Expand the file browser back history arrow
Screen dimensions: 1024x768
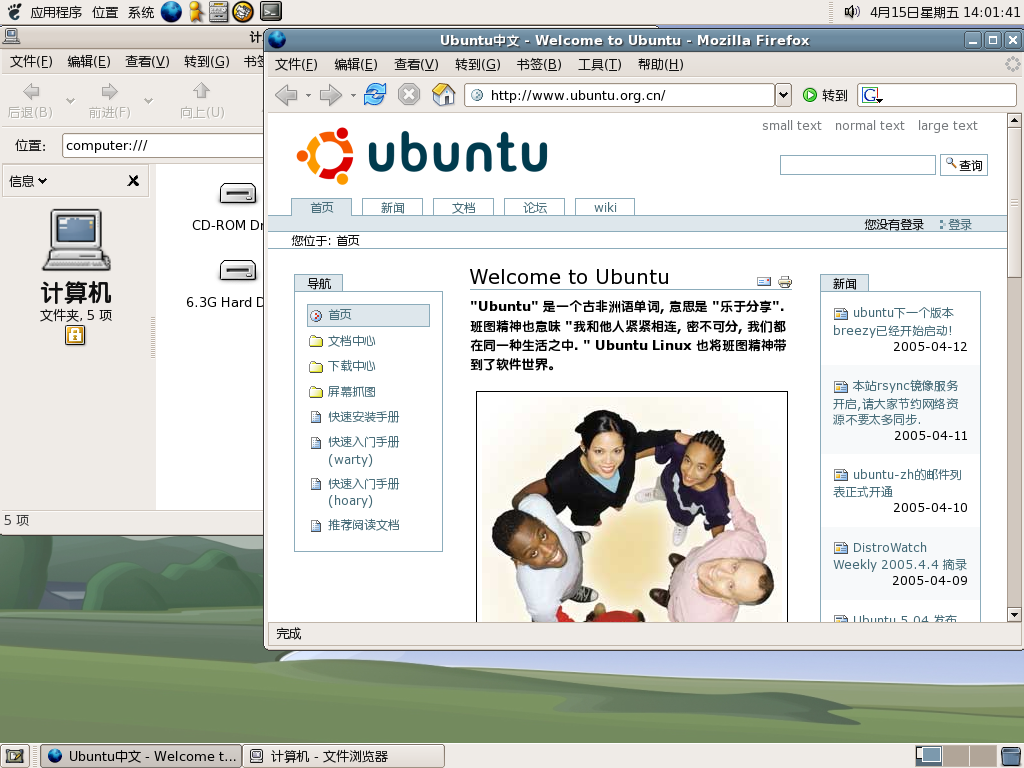click(x=71, y=101)
